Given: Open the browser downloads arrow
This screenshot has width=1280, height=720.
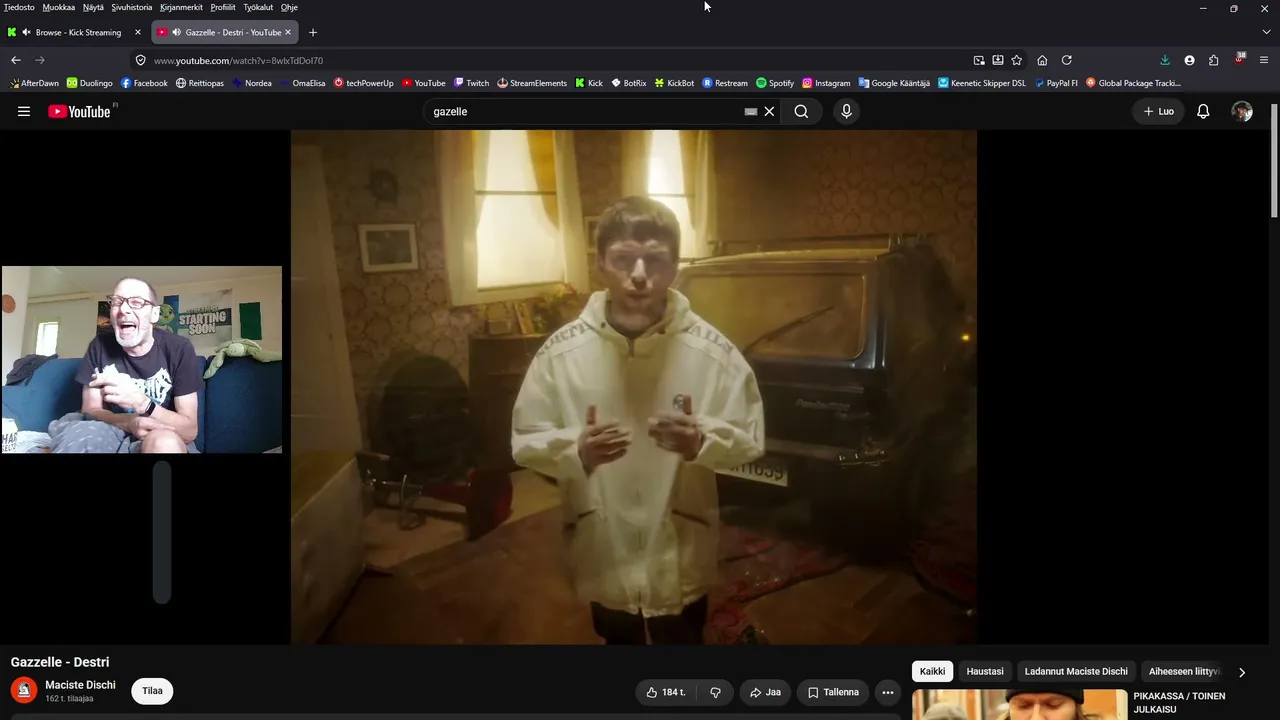Looking at the screenshot, I should coord(1165,60).
